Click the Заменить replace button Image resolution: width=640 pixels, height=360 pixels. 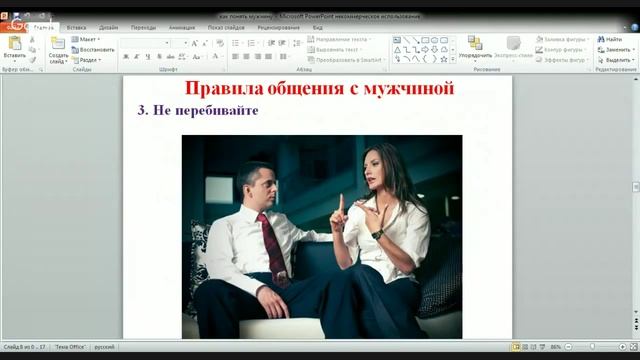pos(616,50)
